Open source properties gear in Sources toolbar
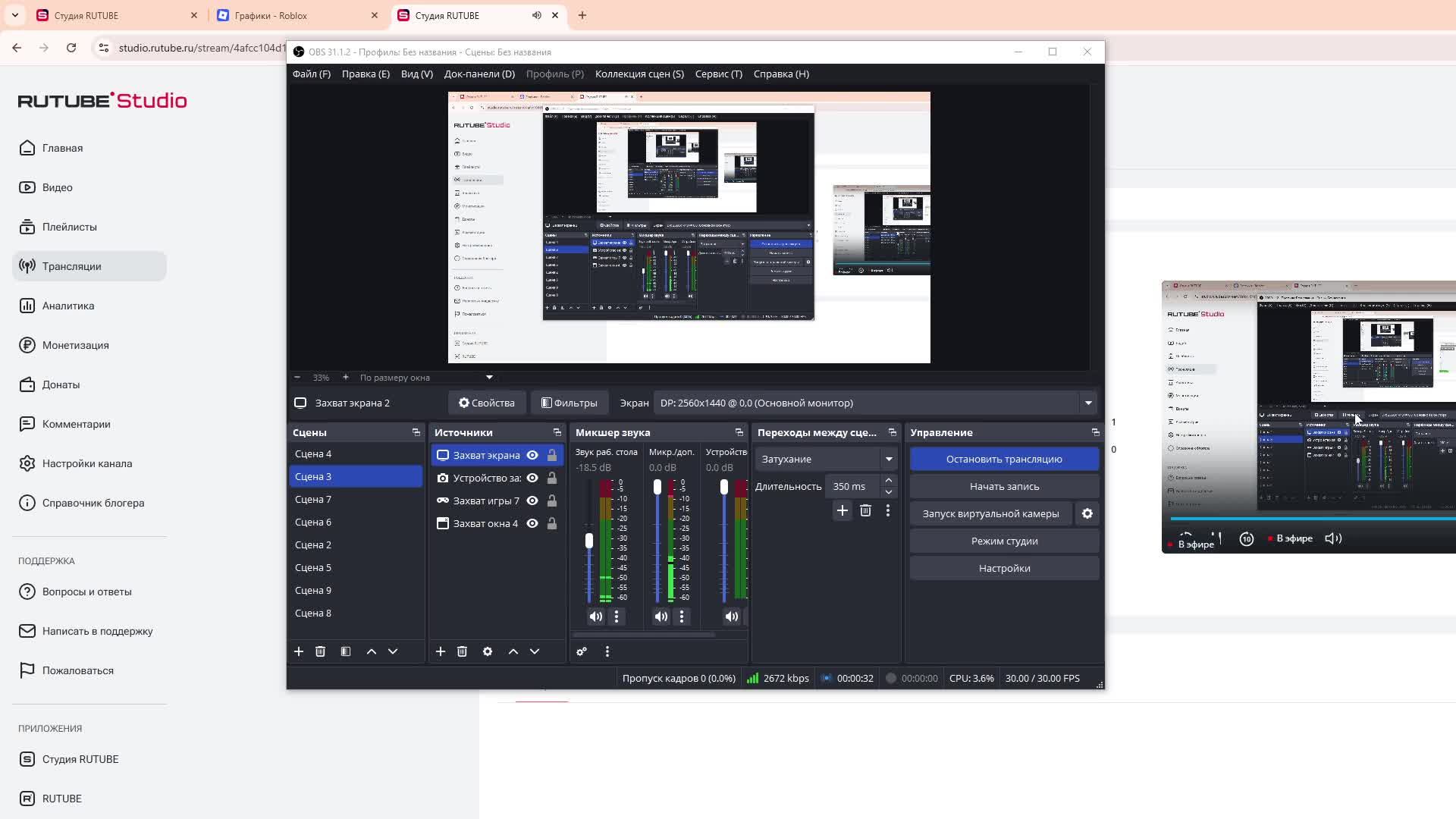 click(488, 651)
